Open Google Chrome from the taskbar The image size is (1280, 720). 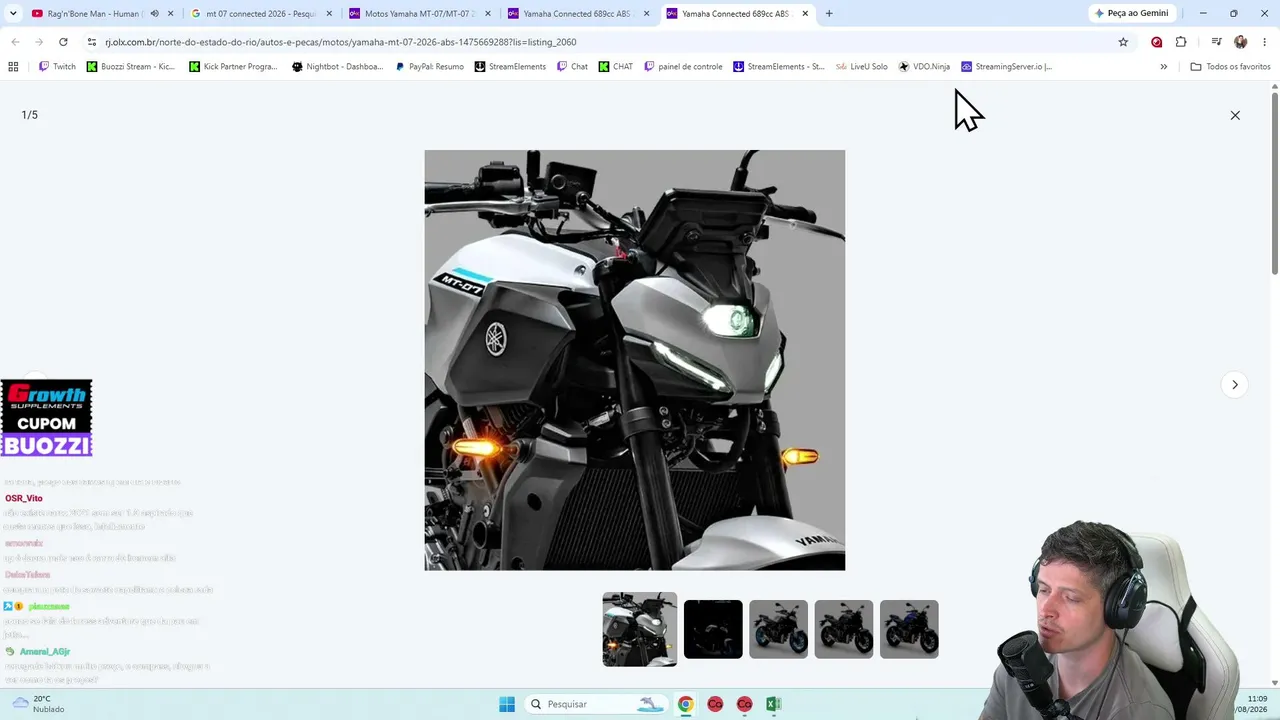[x=686, y=704]
